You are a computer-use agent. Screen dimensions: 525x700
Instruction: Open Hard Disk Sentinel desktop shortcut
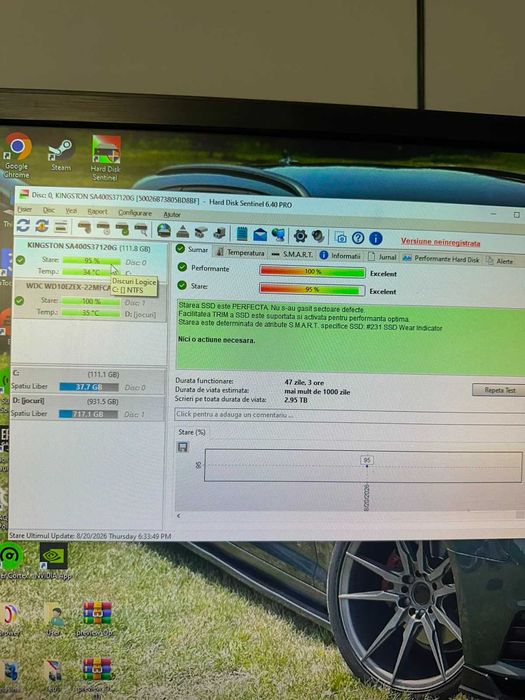pos(105,158)
